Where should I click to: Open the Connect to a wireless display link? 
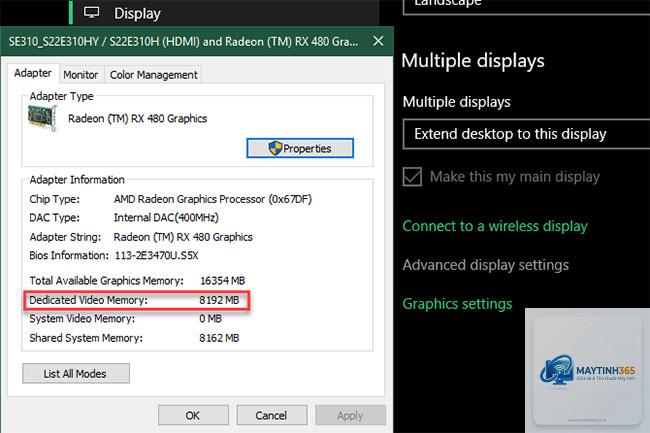(x=495, y=226)
